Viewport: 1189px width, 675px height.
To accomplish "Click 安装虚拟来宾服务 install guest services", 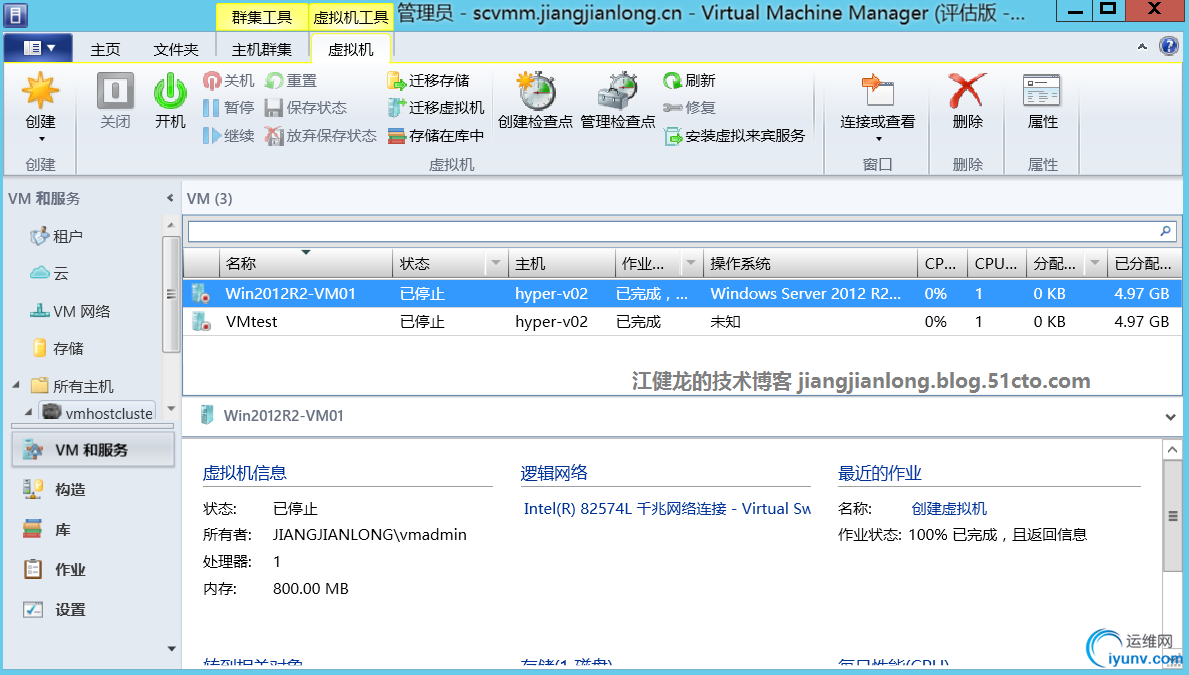I will pos(734,136).
